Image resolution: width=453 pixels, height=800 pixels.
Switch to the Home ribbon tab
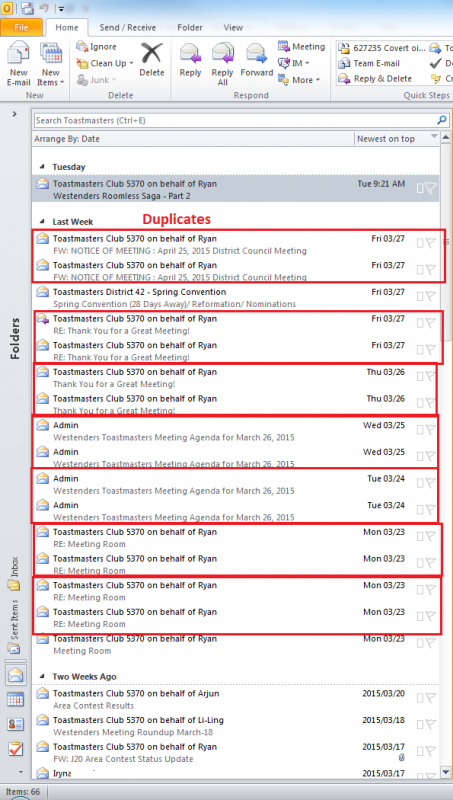67,28
